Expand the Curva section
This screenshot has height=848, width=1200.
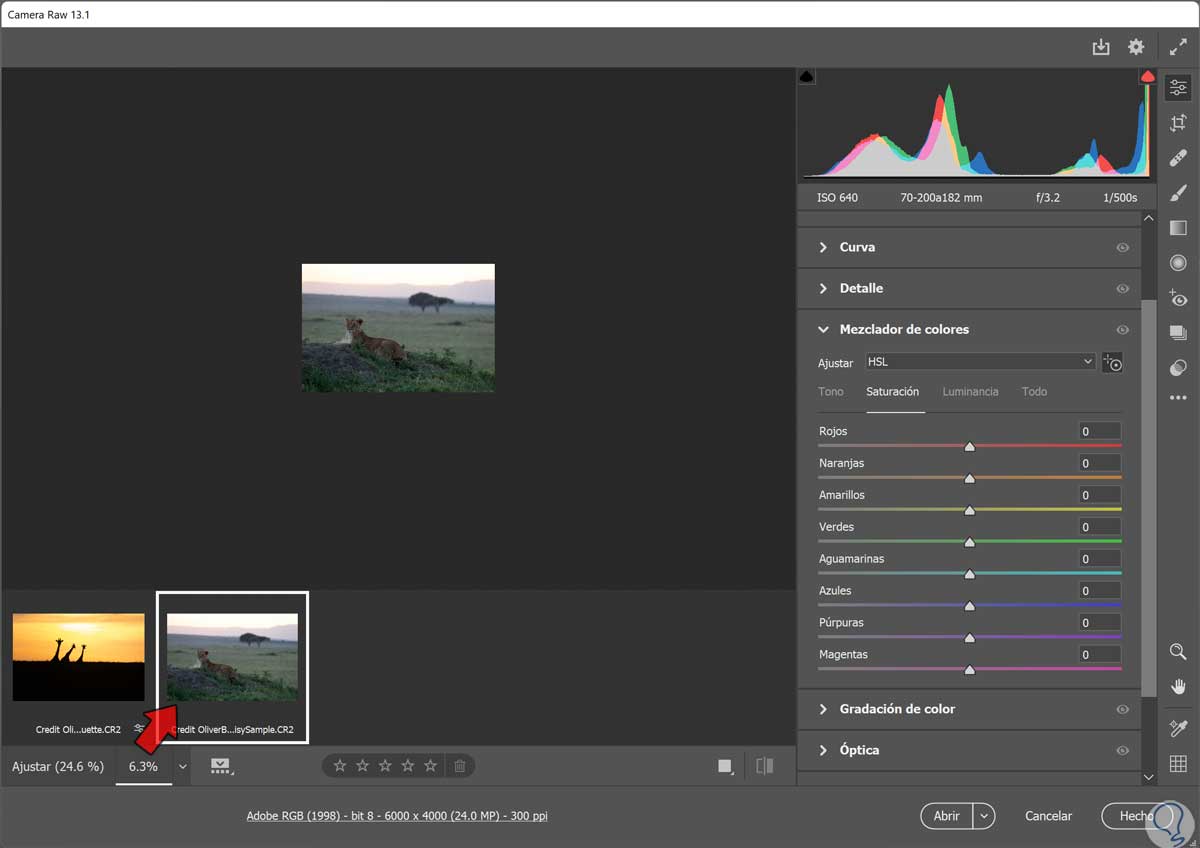823,247
